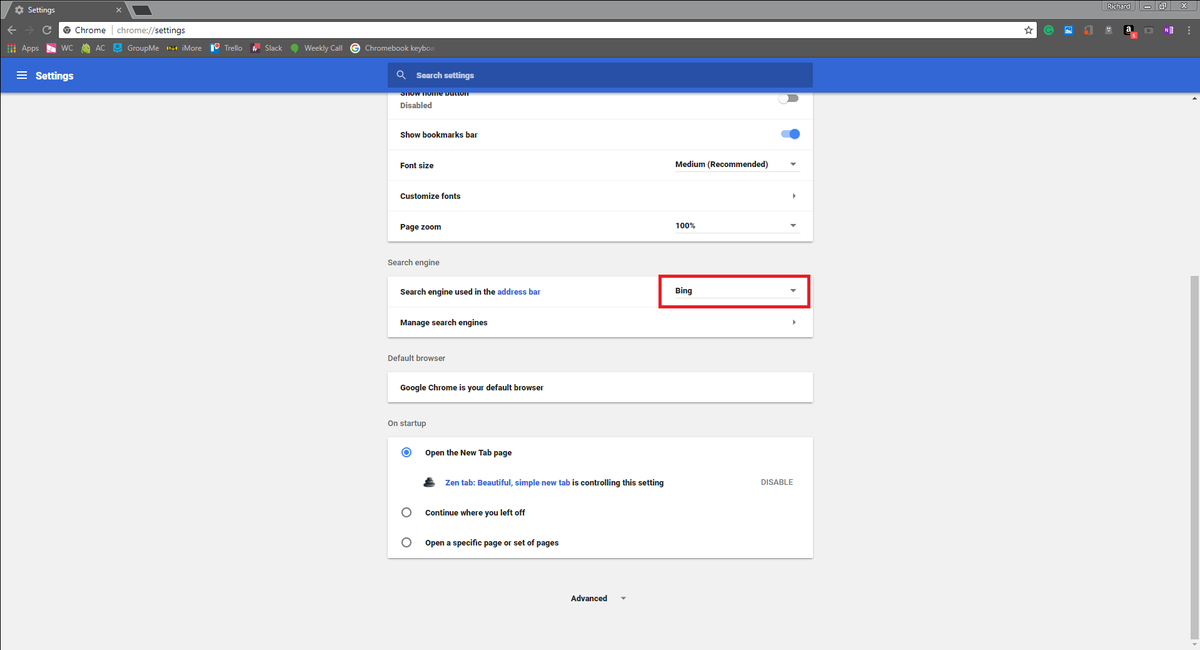
Task: Click the Ghostery extension icon
Action: 1108,30
